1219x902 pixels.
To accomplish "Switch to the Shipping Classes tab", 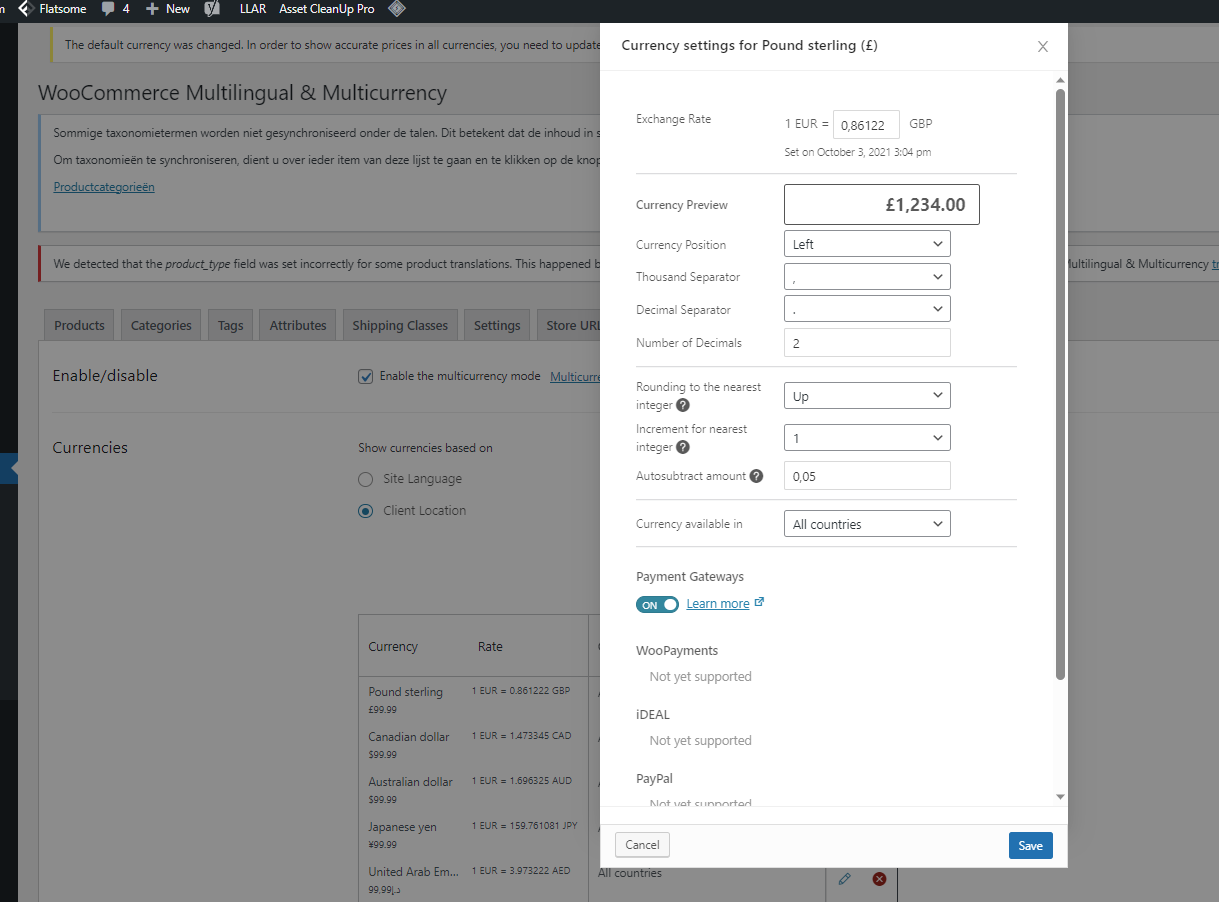I will pos(400,325).
